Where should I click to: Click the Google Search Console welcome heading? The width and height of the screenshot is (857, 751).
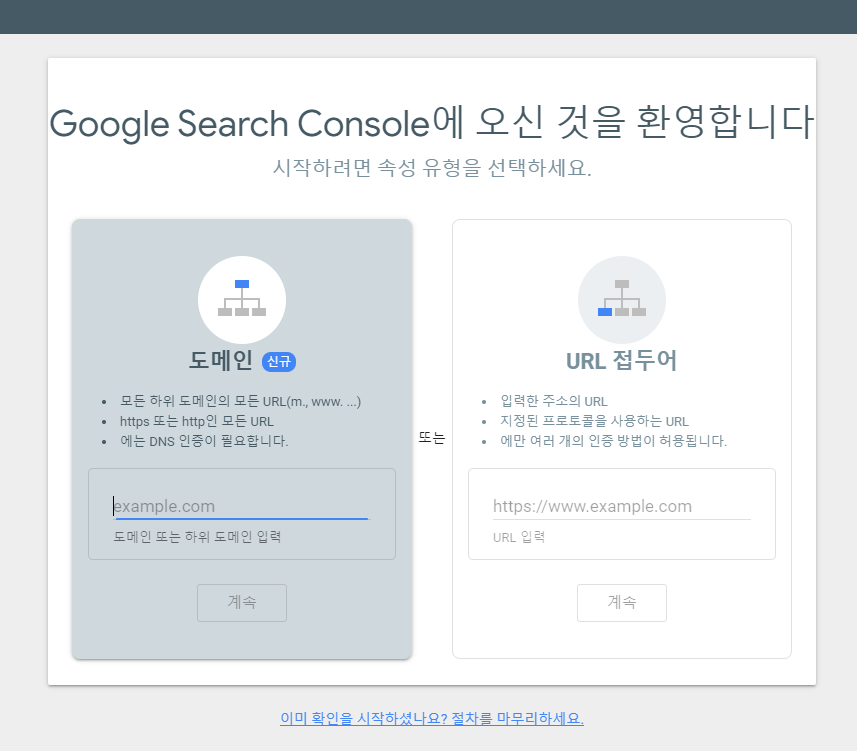click(432, 122)
